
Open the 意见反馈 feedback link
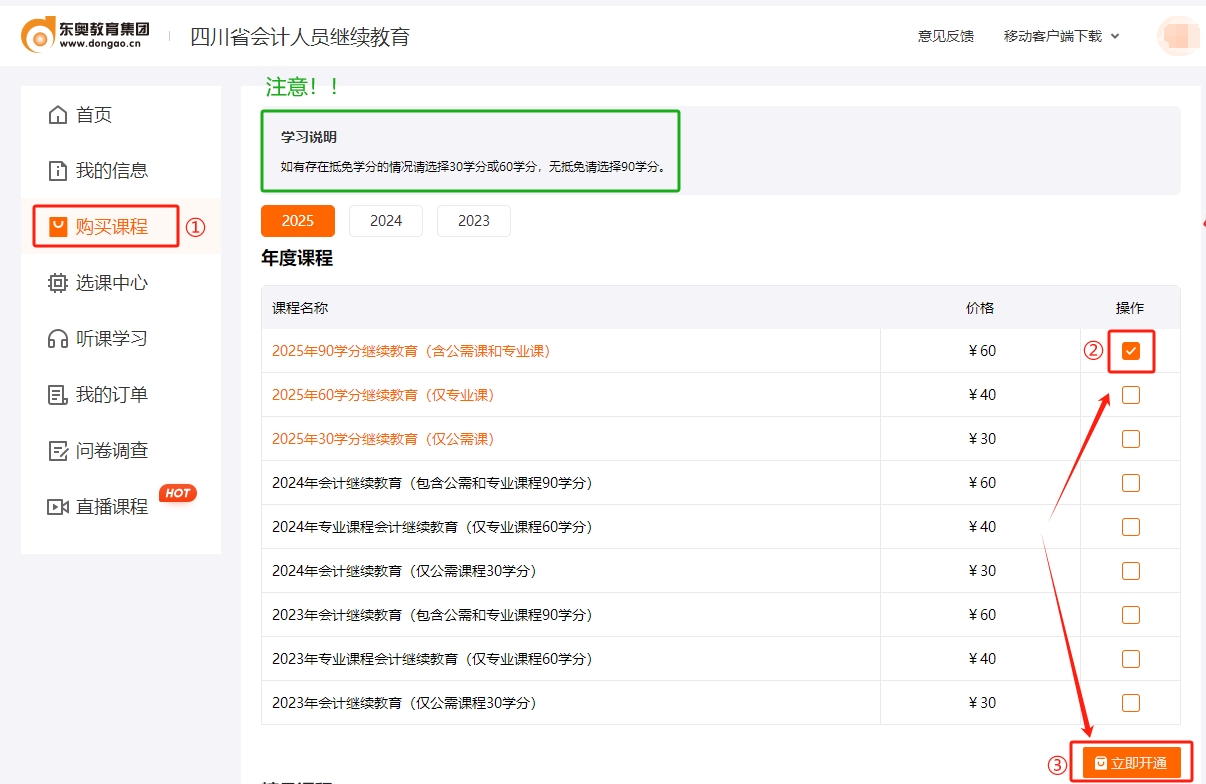[x=944, y=35]
